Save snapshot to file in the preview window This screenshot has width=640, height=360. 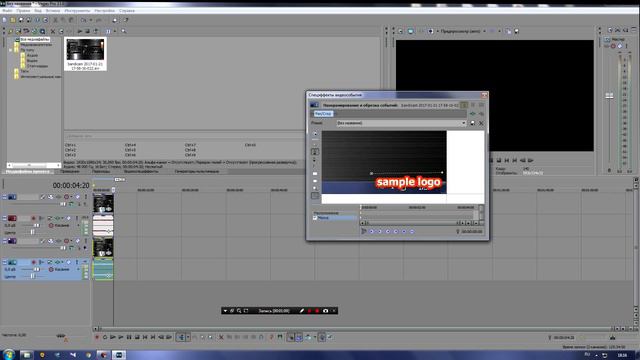coord(516,31)
